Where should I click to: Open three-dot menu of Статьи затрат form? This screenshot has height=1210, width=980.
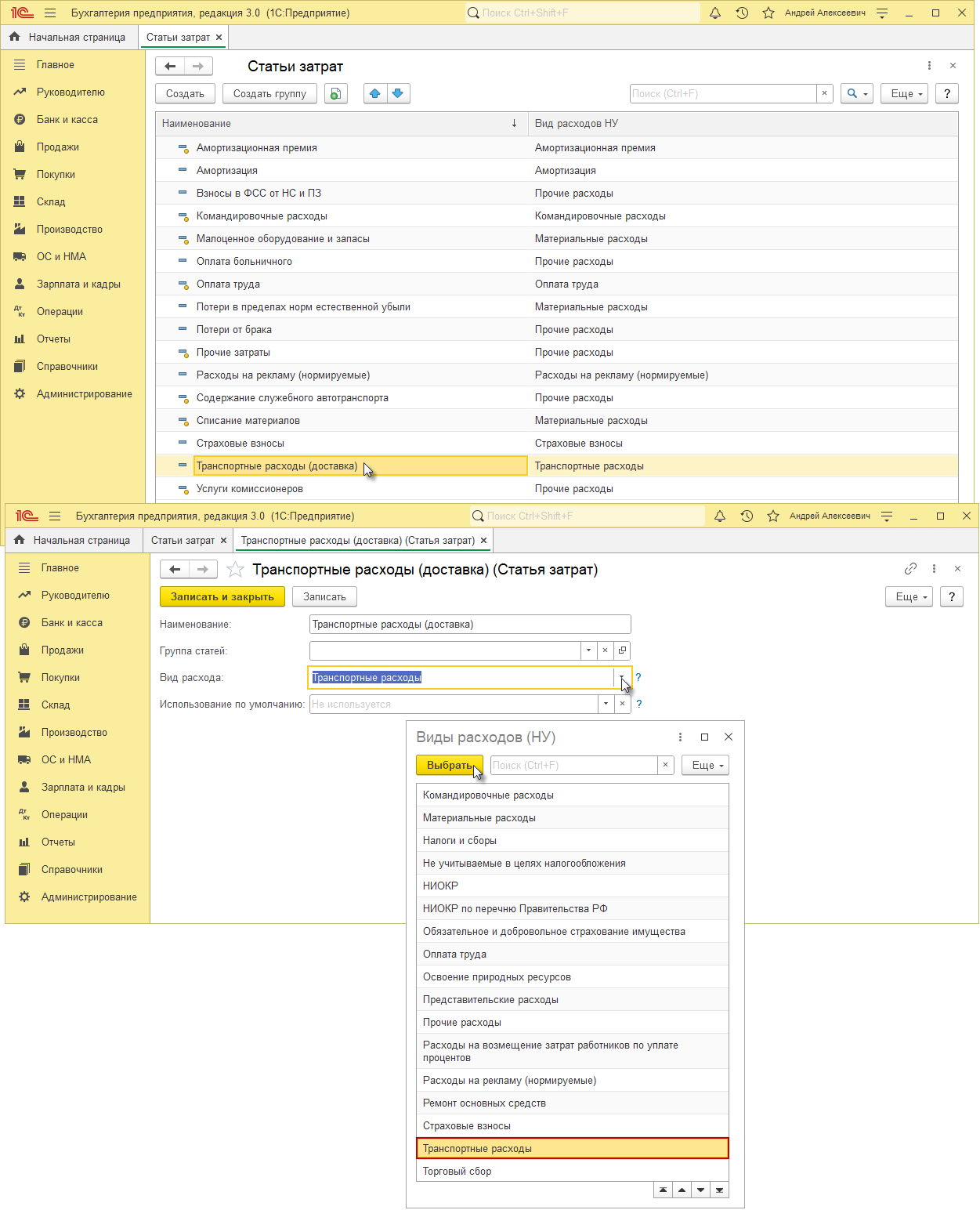[x=929, y=66]
